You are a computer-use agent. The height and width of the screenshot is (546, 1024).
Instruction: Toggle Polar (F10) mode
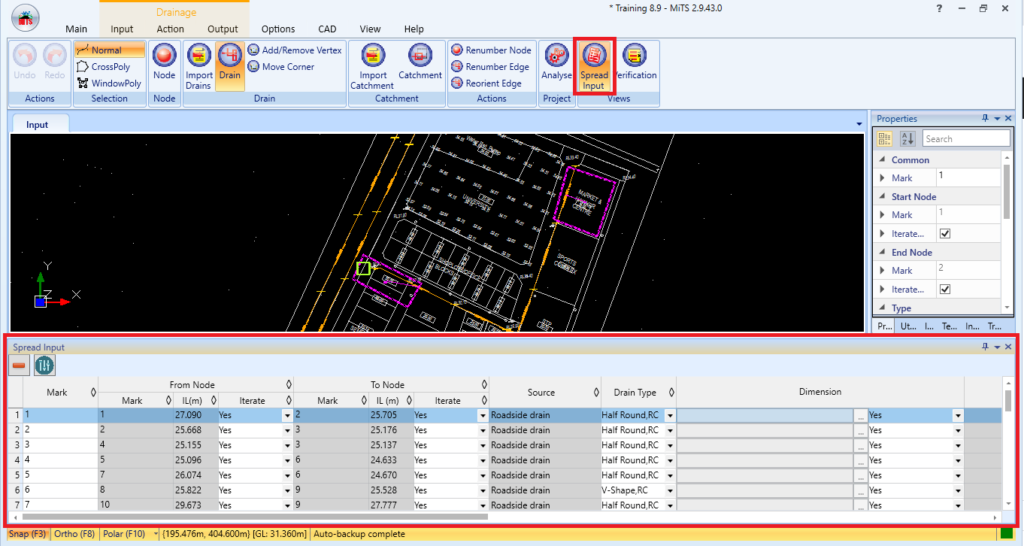(x=124, y=534)
